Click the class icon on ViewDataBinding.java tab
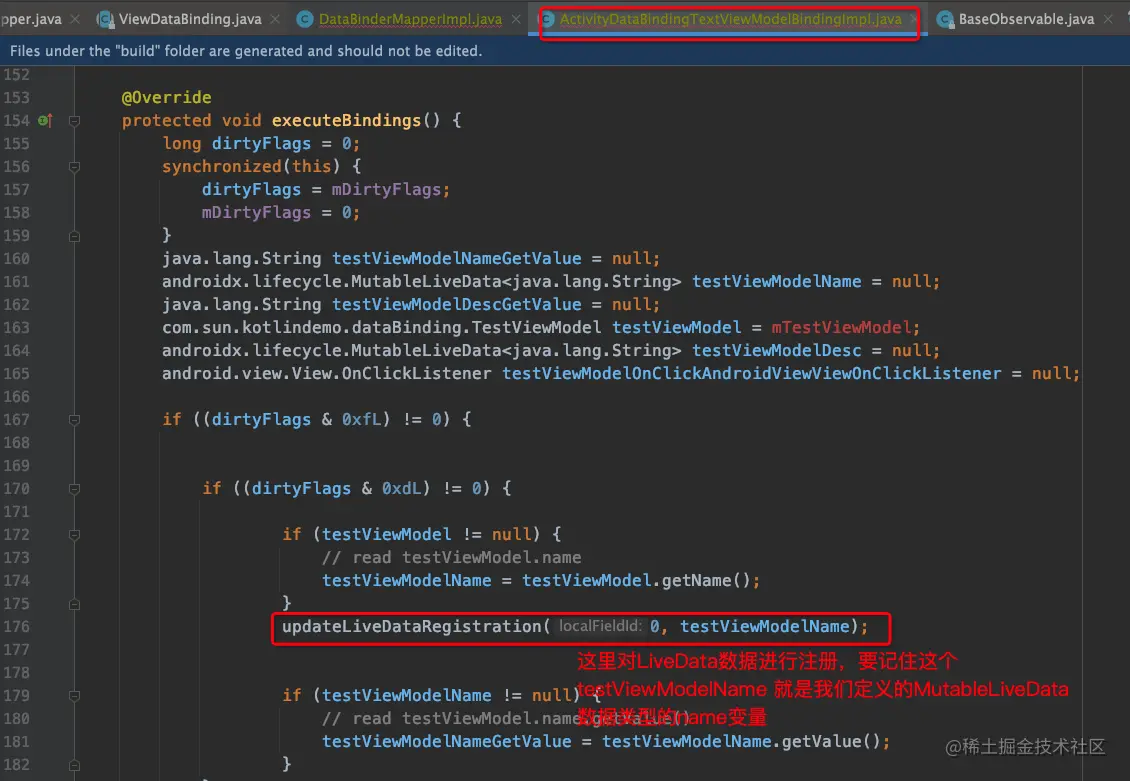The image size is (1130, 781). pyautogui.click(x=105, y=19)
